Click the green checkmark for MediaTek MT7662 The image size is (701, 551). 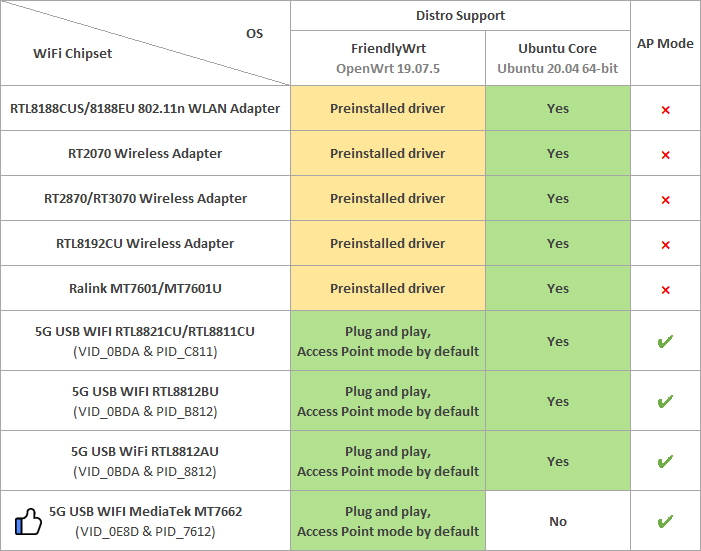point(665,521)
